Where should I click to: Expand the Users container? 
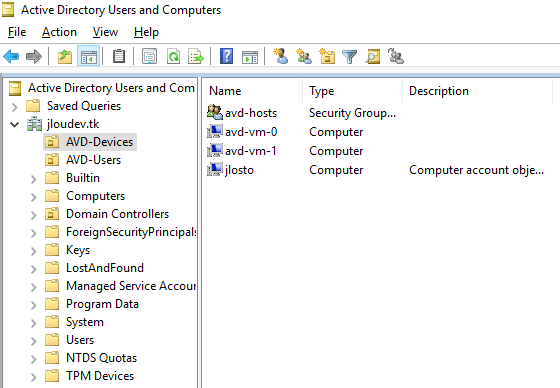[34, 341]
